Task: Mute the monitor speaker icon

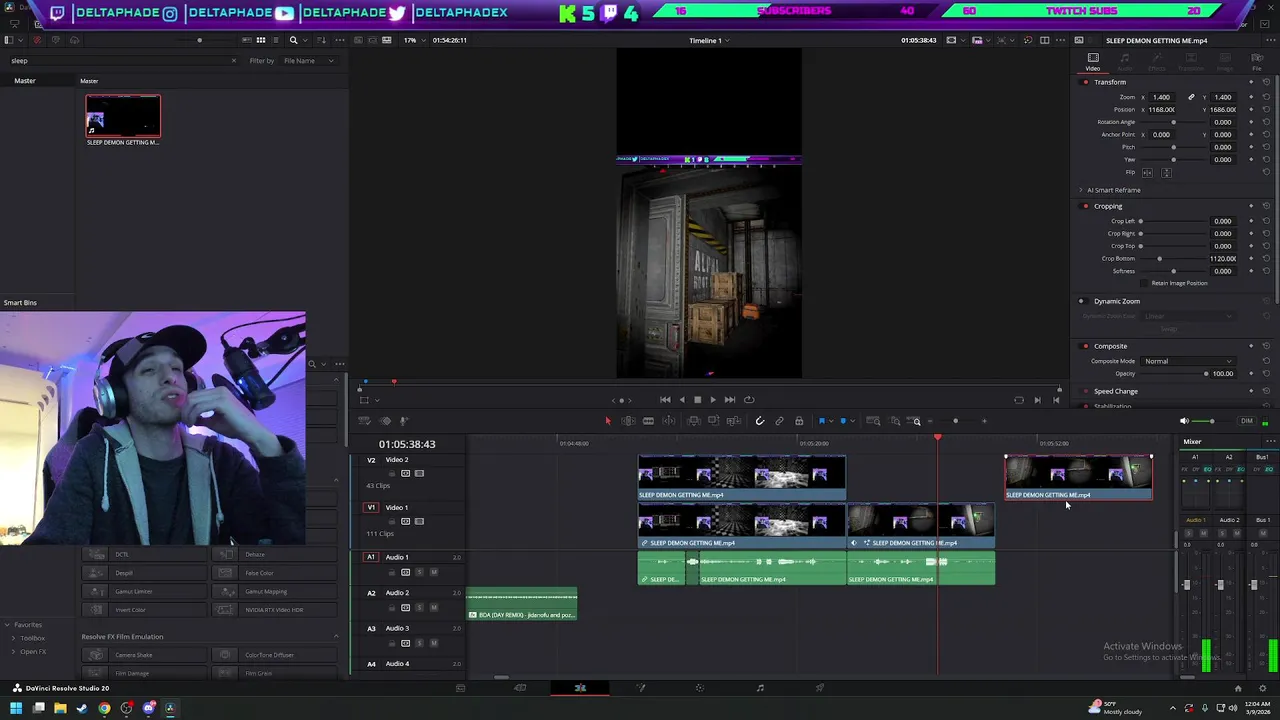Action: pos(1184,421)
